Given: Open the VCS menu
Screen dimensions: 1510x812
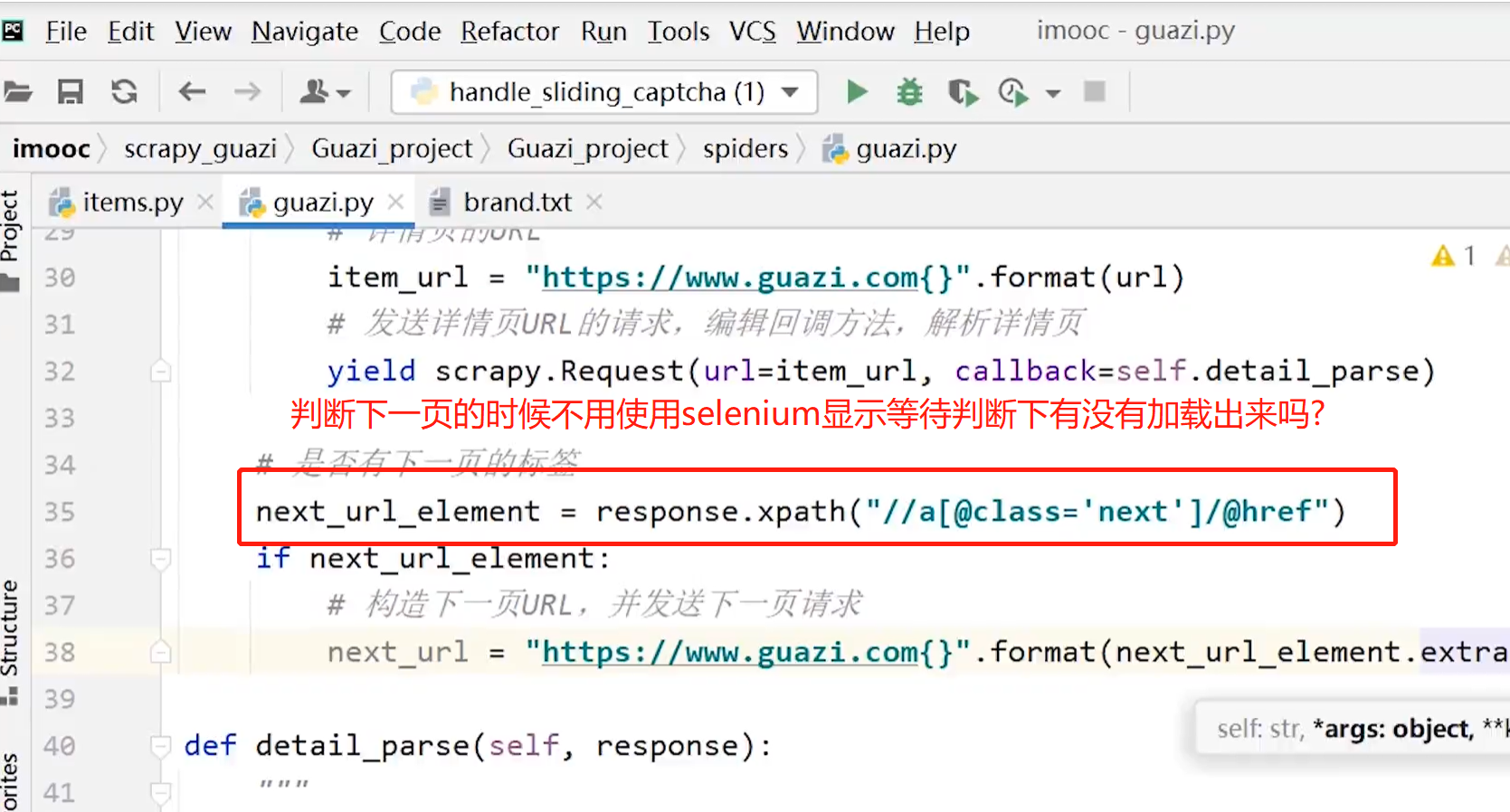Looking at the screenshot, I should 753,32.
